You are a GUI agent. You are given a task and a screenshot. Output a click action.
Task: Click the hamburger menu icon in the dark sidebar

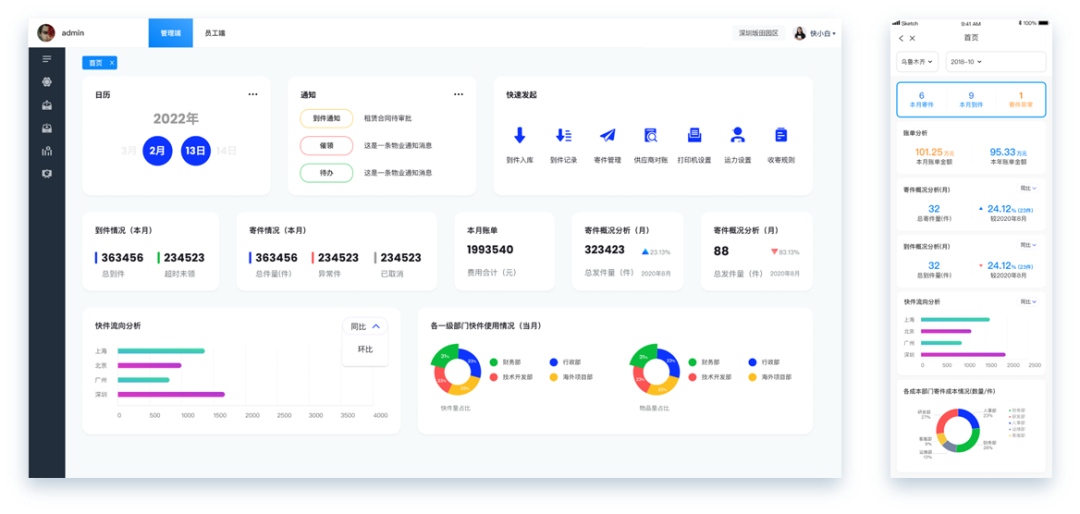point(47,59)
